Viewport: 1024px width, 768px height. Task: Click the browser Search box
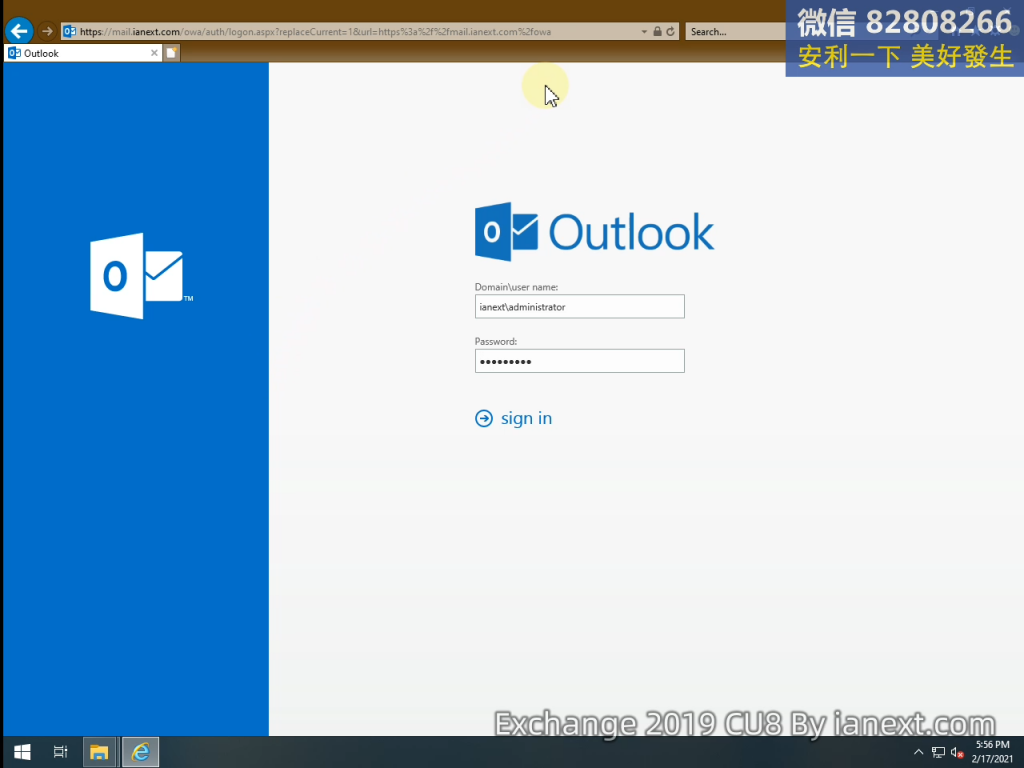735,32
